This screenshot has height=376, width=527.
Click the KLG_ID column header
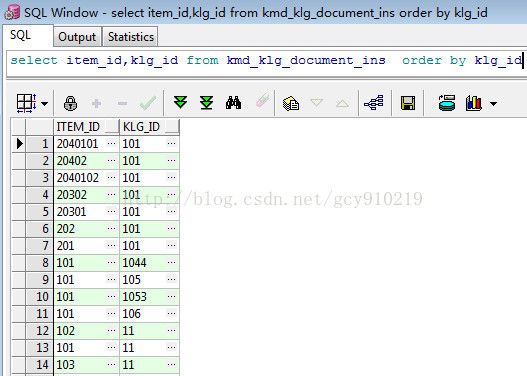coord(149,127)
